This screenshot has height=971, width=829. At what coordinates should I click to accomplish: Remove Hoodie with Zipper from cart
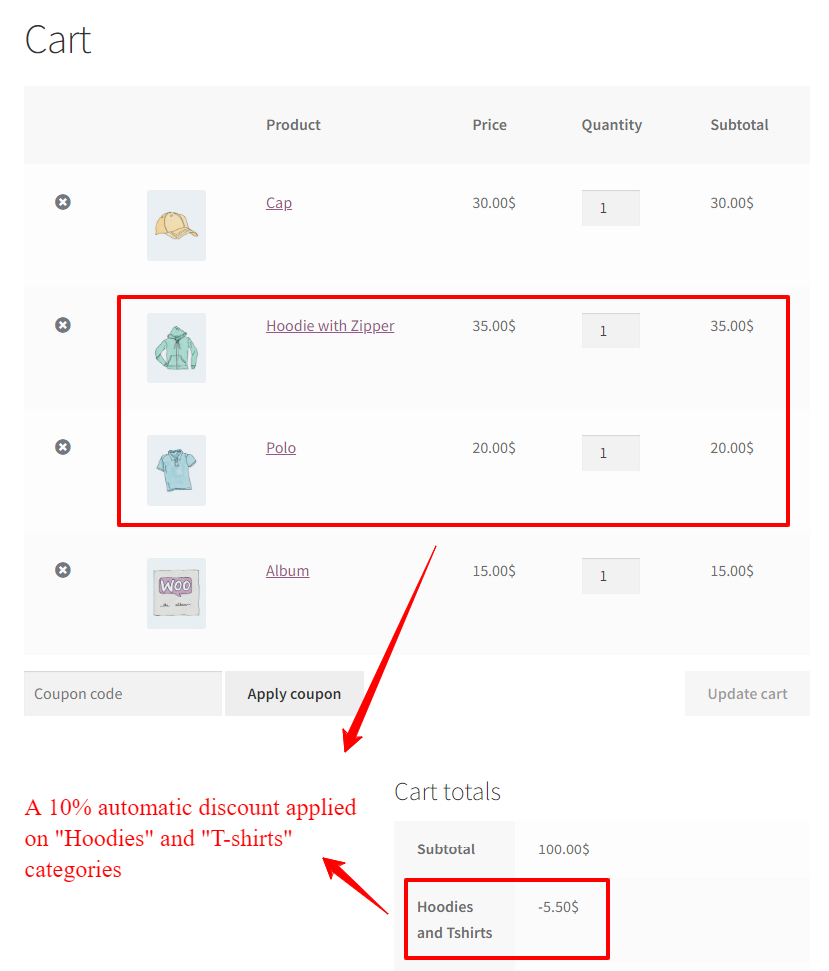click(63, 324)
